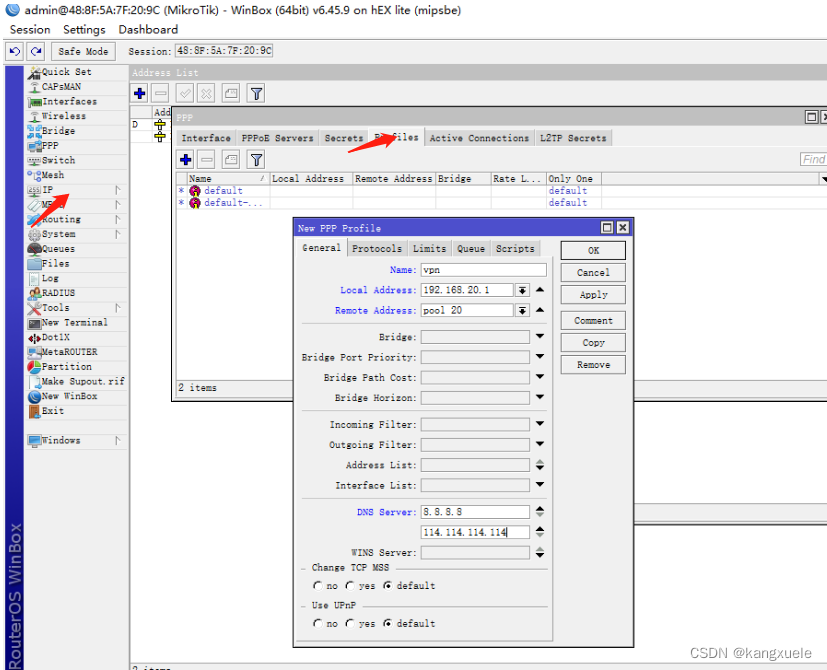Expand the IP sidebar submenu arrow

(x=120, y=188)
